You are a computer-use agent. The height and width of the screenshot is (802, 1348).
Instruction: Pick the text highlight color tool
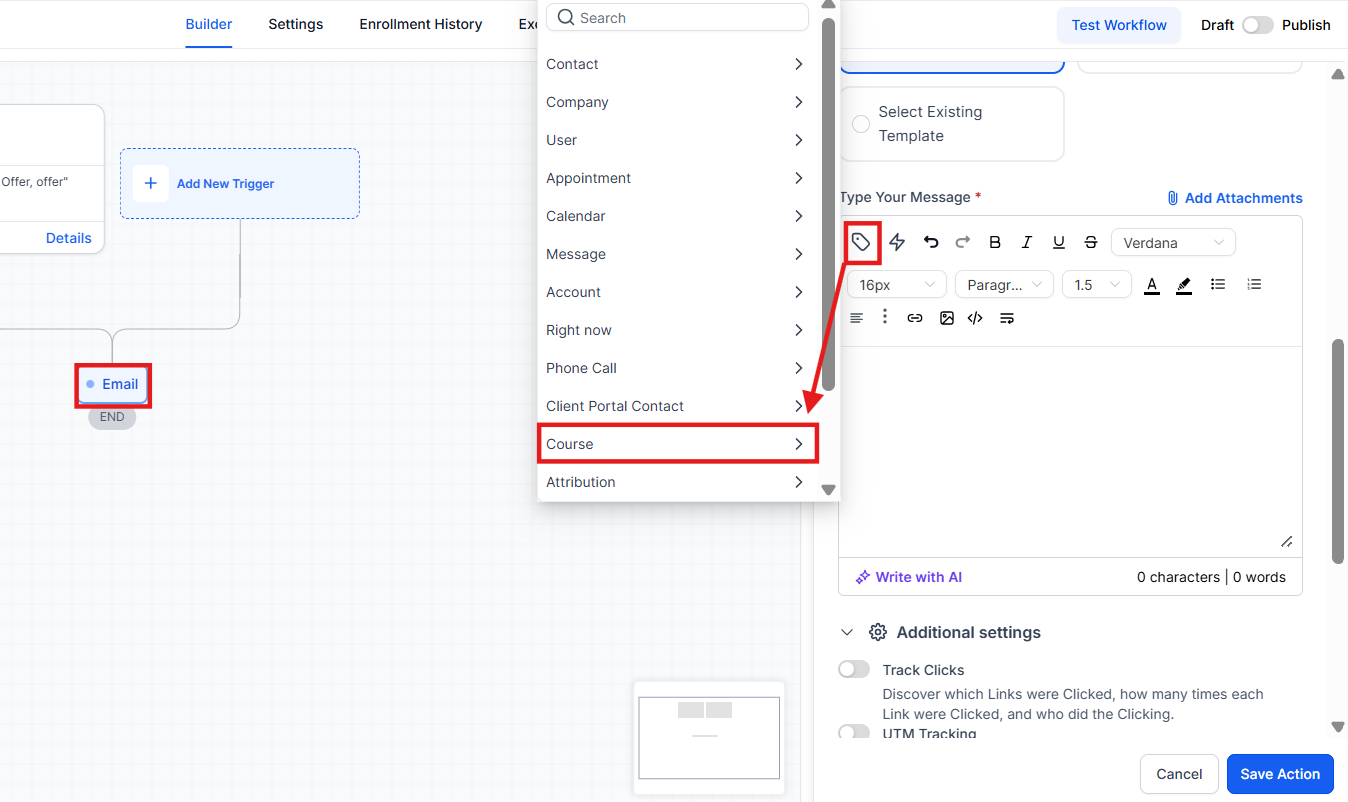pos(1184,285)
